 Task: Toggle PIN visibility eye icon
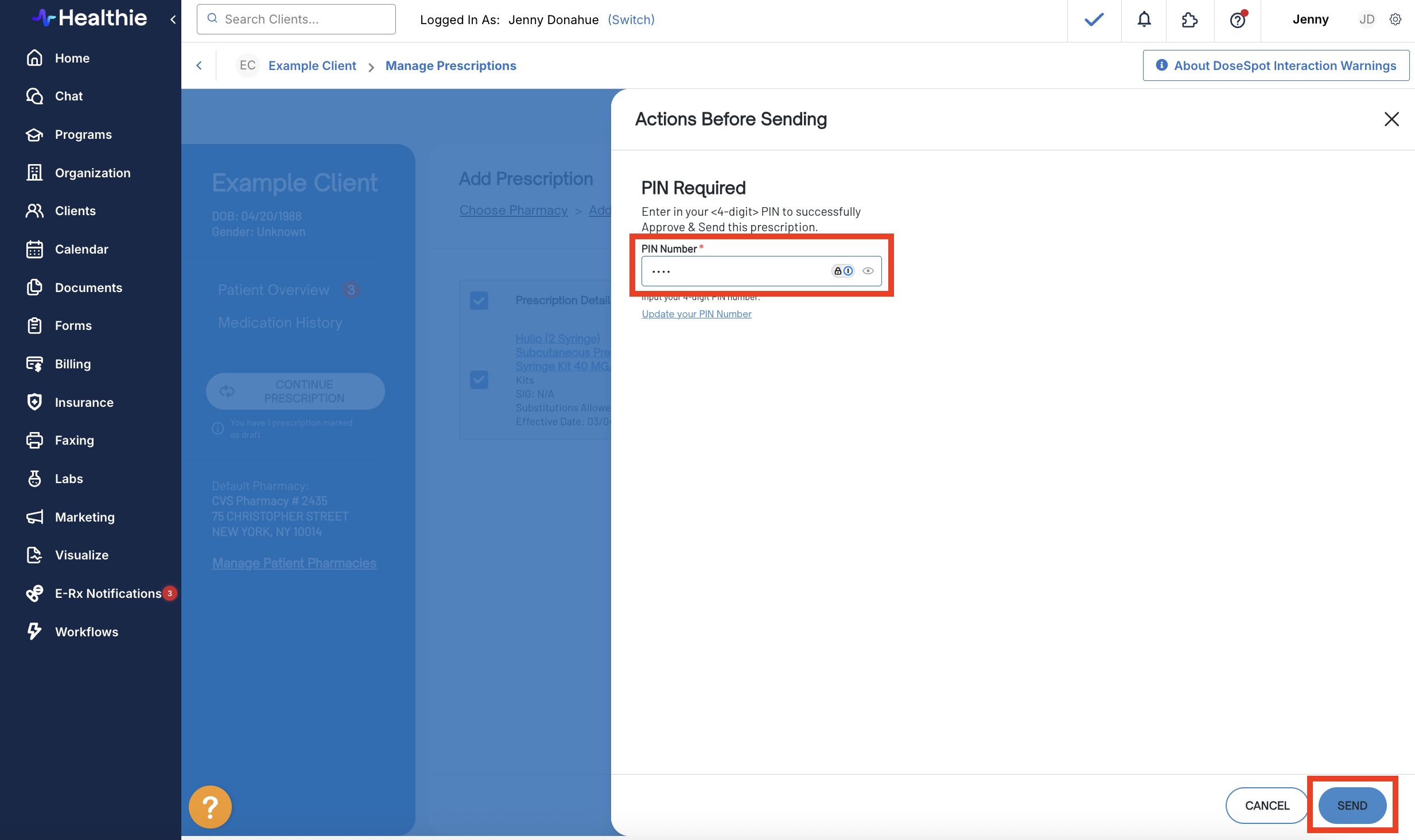pos(868,271)
